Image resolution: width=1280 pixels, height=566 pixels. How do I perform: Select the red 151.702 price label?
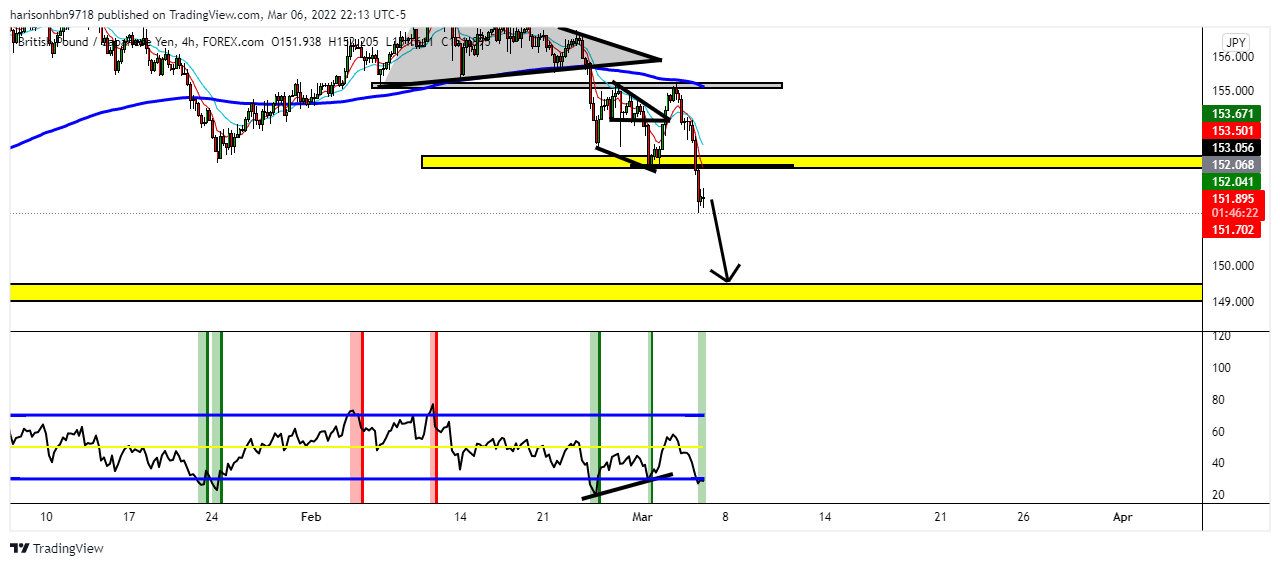pyautogui.click(x=1231, y=230)
